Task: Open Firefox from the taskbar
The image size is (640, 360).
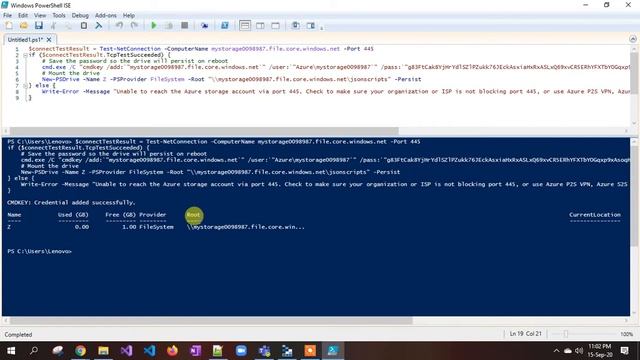Action: point(172,351)
